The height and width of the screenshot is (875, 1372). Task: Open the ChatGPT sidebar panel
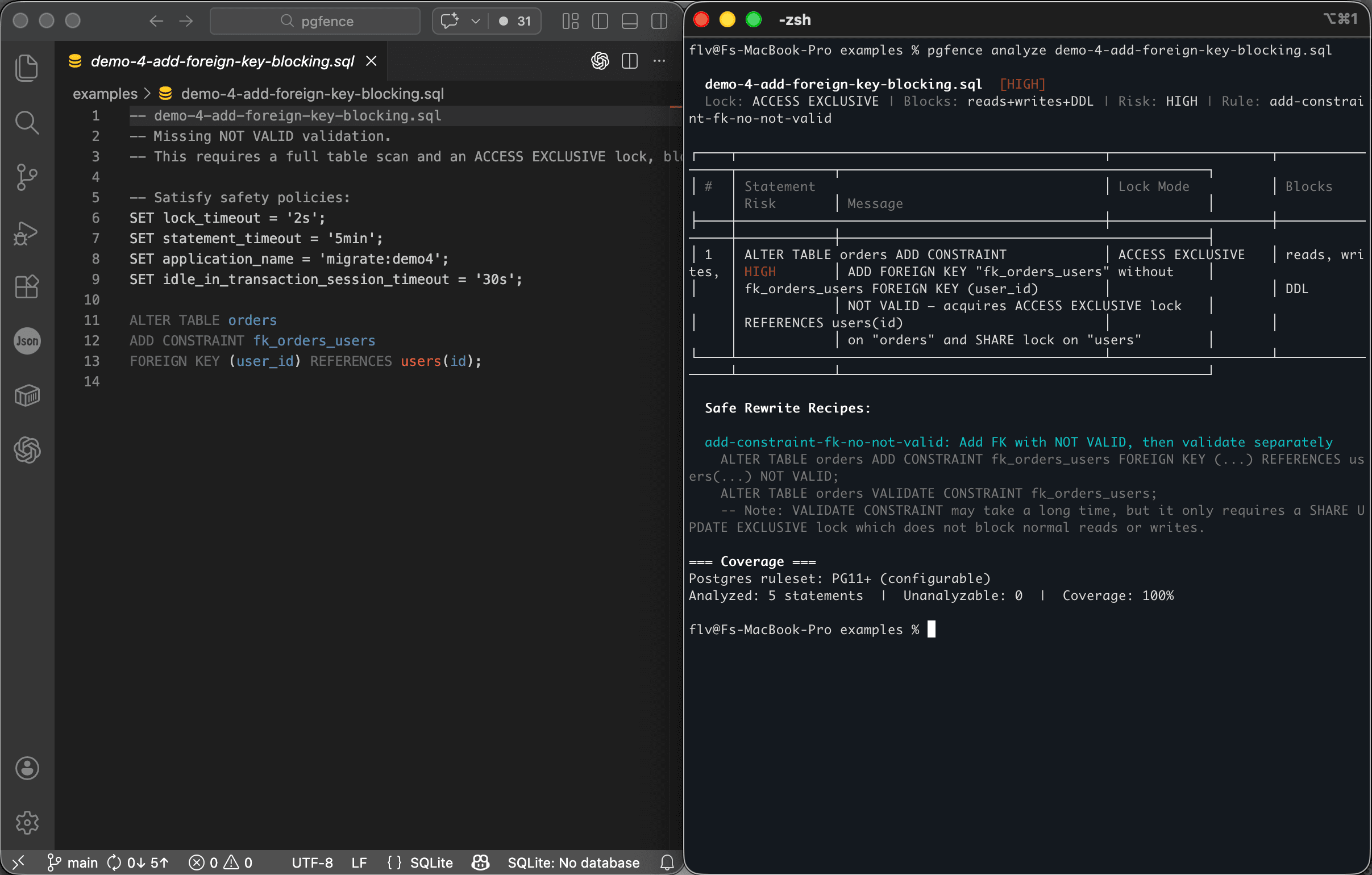(27, 451)
